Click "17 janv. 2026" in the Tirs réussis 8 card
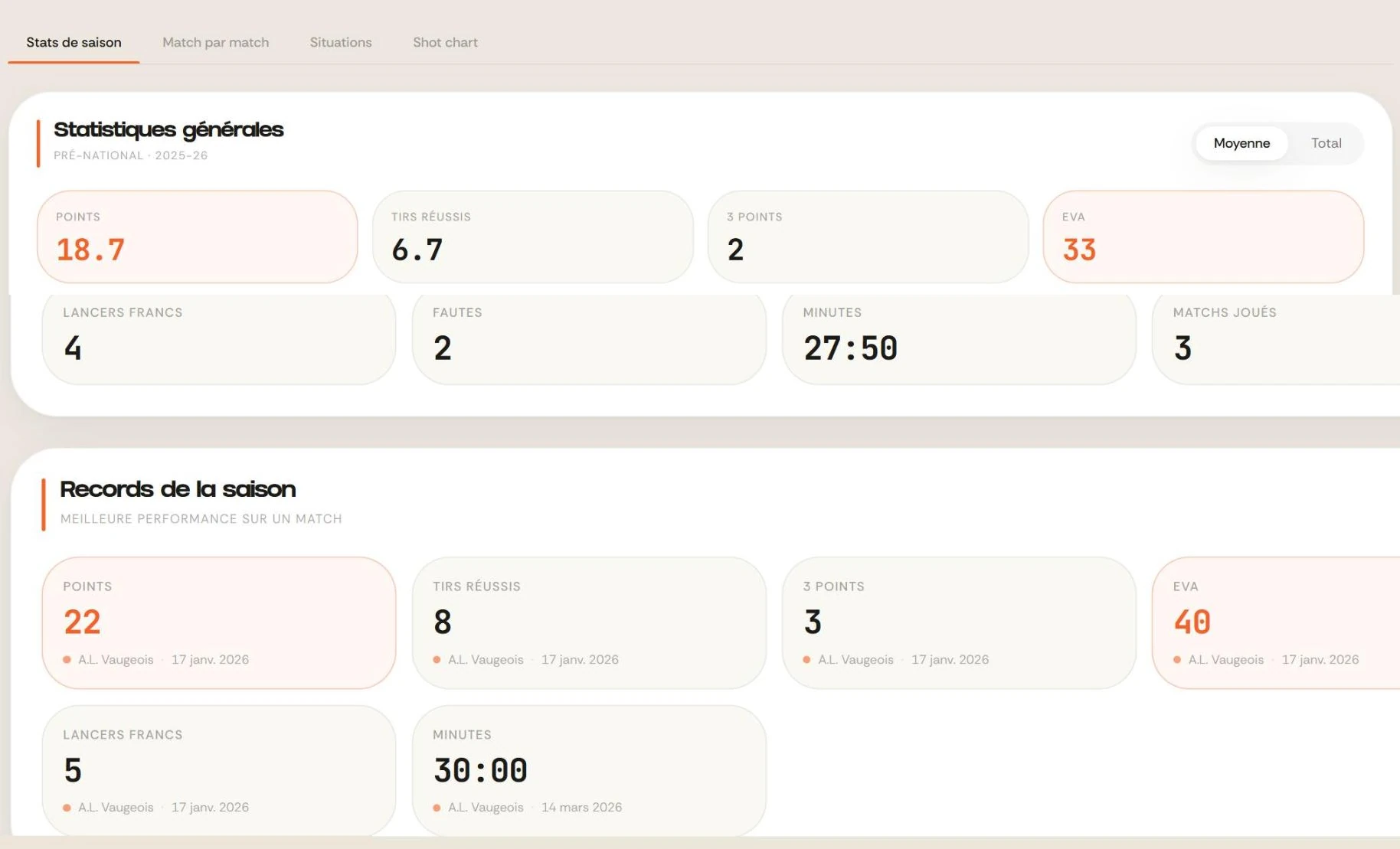 (580, 659)
